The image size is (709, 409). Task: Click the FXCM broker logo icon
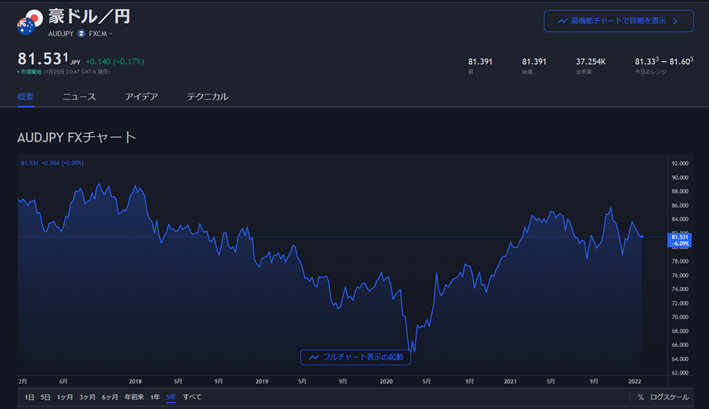click(82, 33)
